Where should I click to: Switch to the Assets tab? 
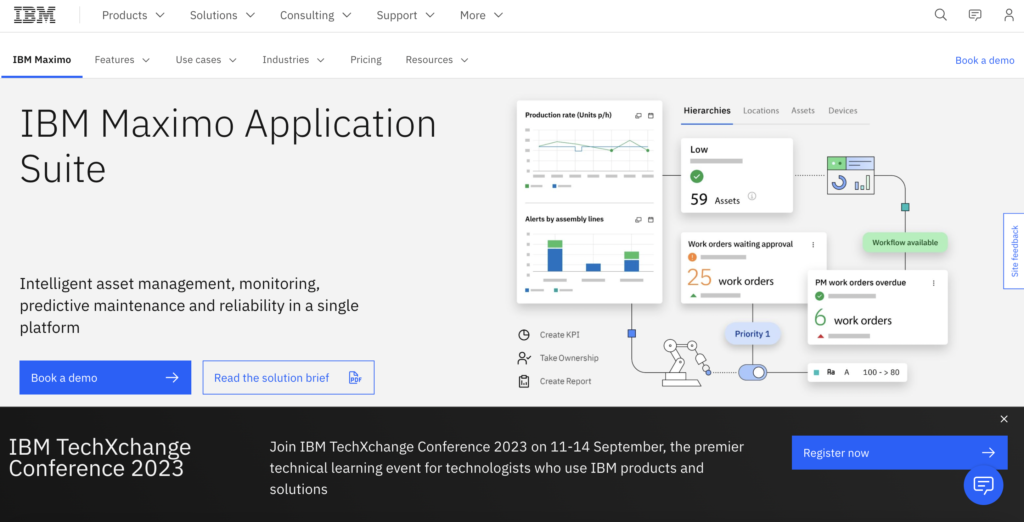tap(803, 110)
